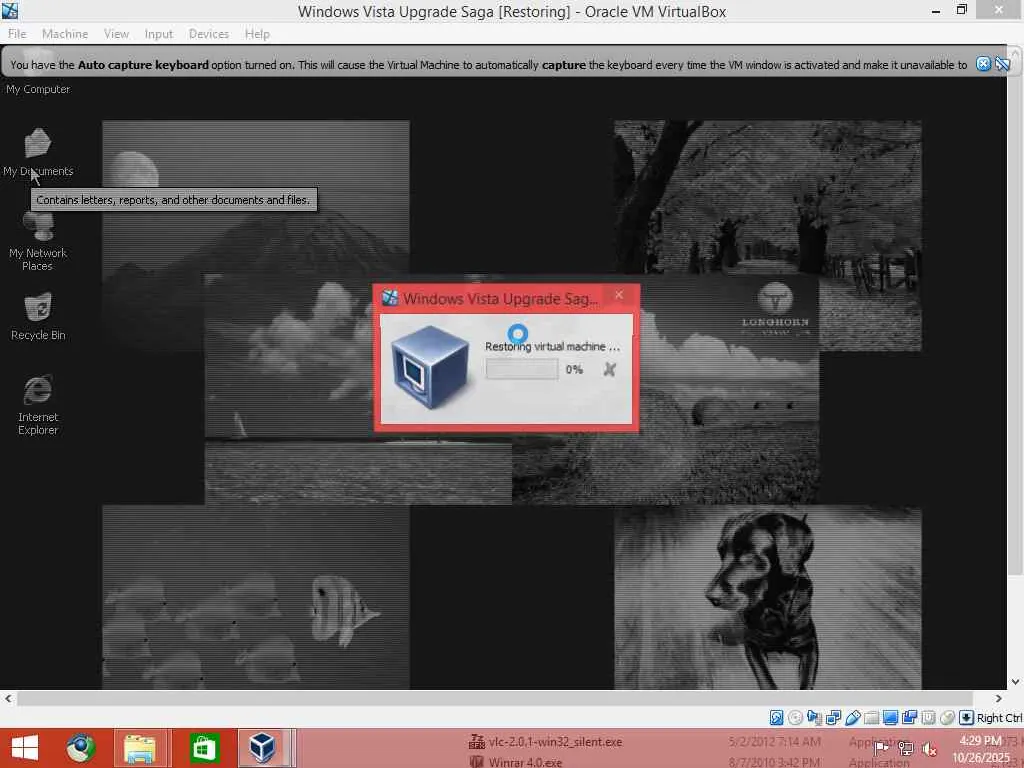Open the Input menu

pos(159,34)
